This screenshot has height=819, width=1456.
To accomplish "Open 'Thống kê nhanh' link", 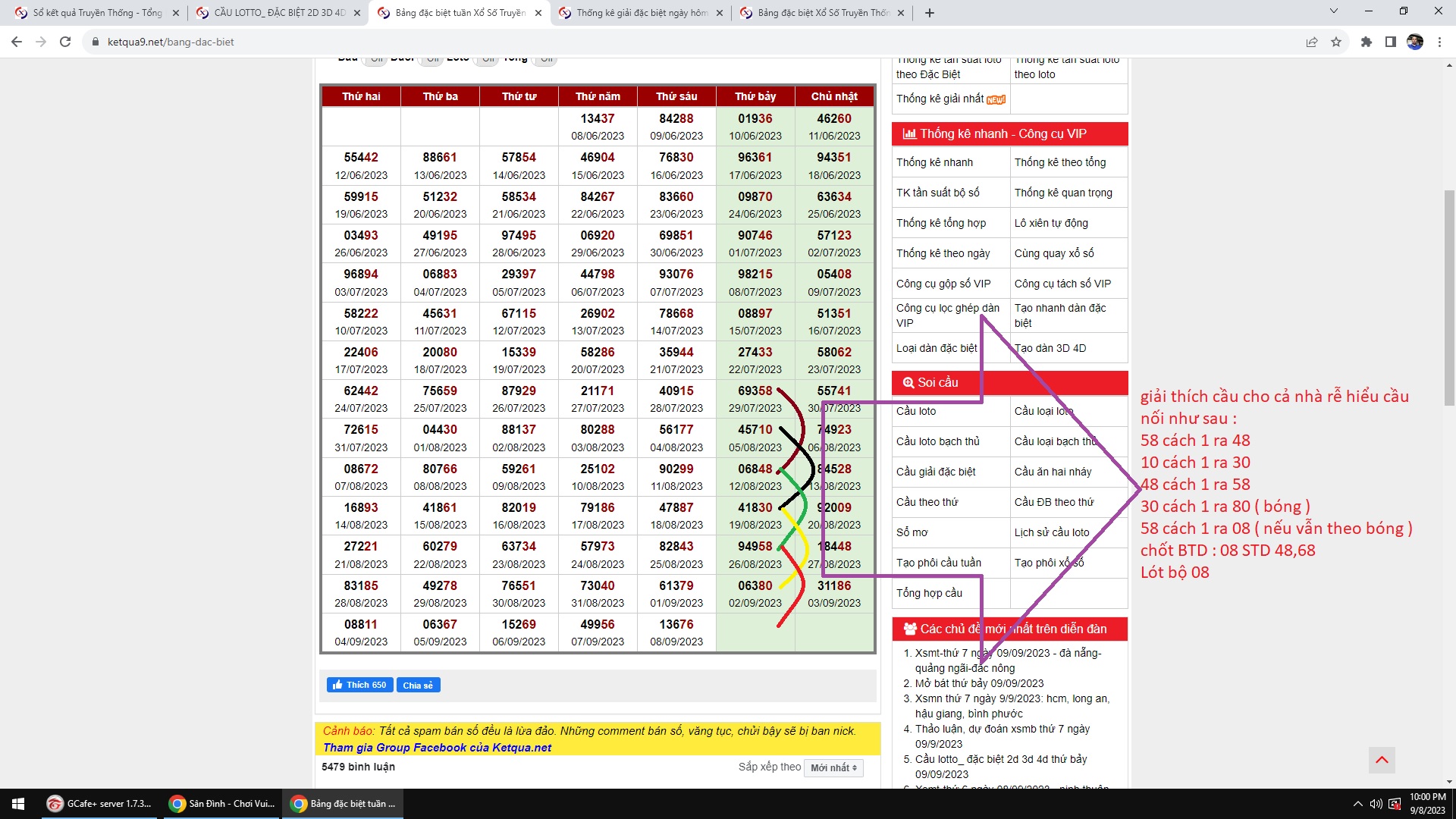I will (934, 162).
